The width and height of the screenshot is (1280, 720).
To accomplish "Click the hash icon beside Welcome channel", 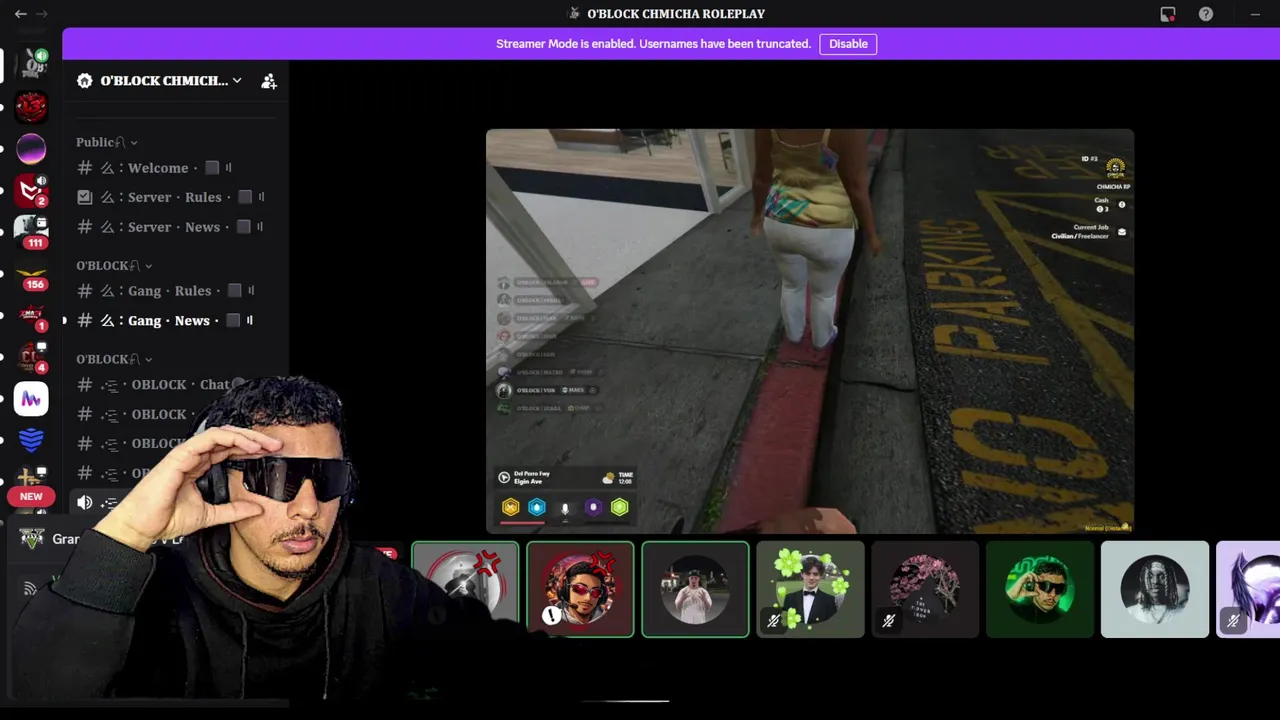I will [x=85, y=168].
